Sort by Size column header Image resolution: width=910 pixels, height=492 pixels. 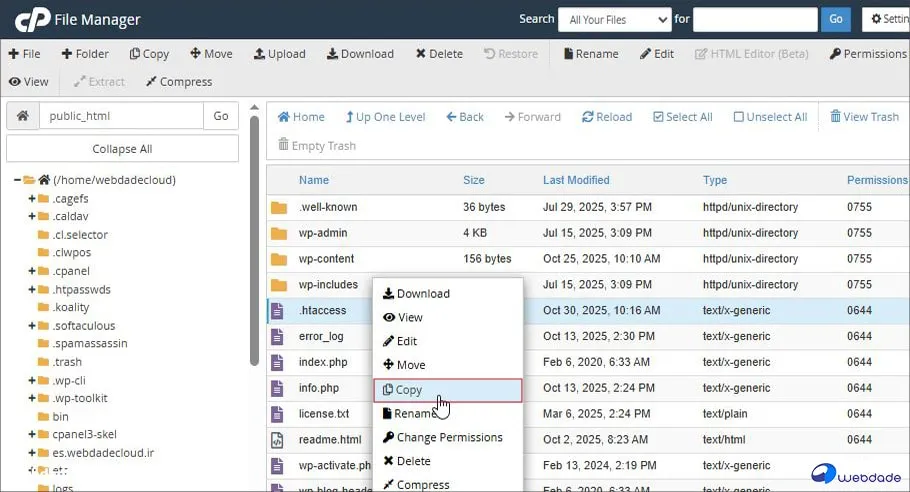474,180
